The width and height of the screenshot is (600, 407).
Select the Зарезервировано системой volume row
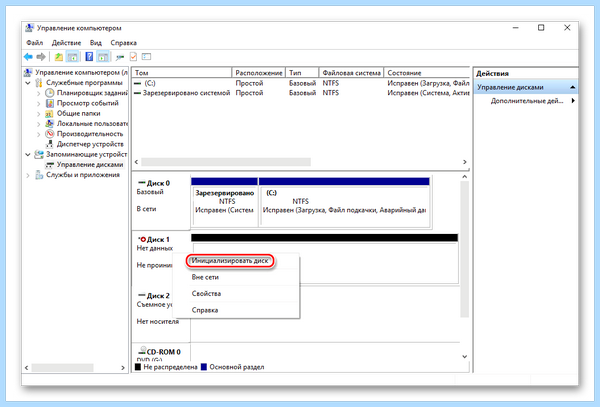pyautogui.click(x=301, y=93)
